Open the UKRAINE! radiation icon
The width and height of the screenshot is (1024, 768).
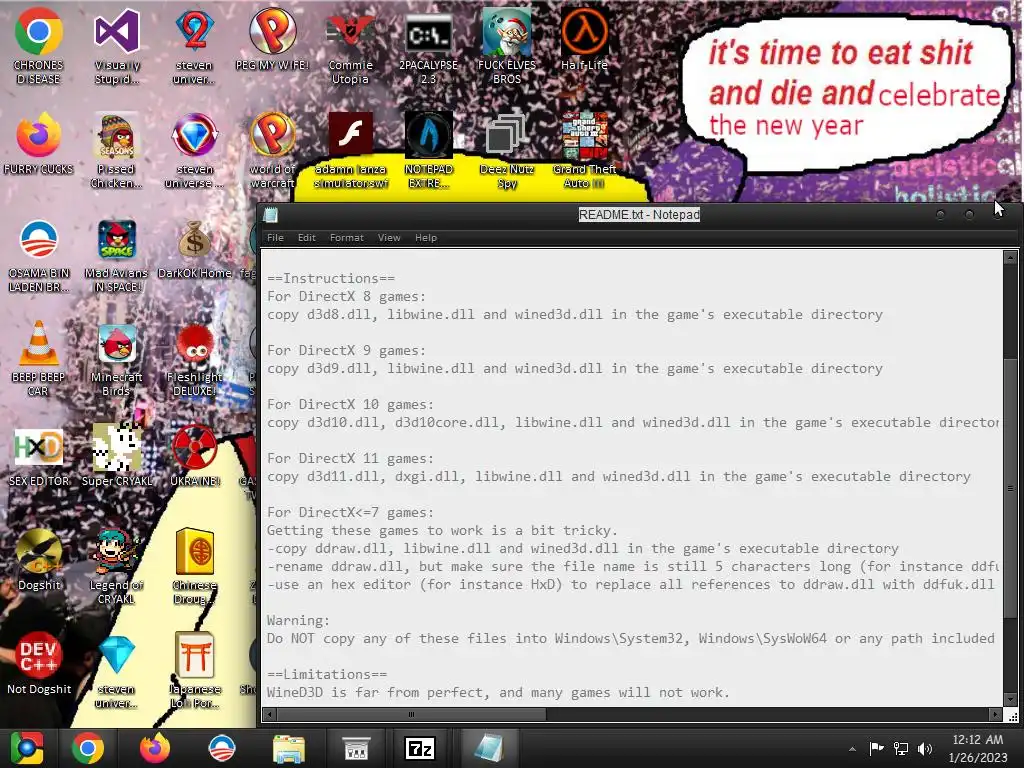(195, 456)
